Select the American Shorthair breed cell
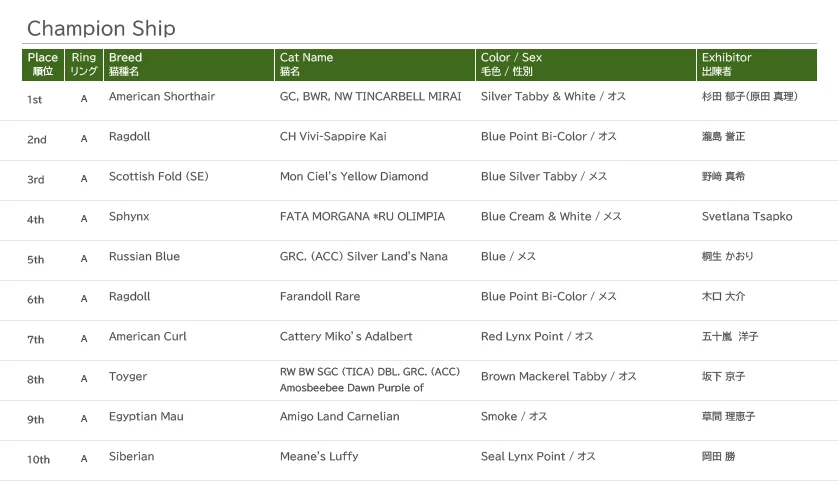 coord(161,97)
